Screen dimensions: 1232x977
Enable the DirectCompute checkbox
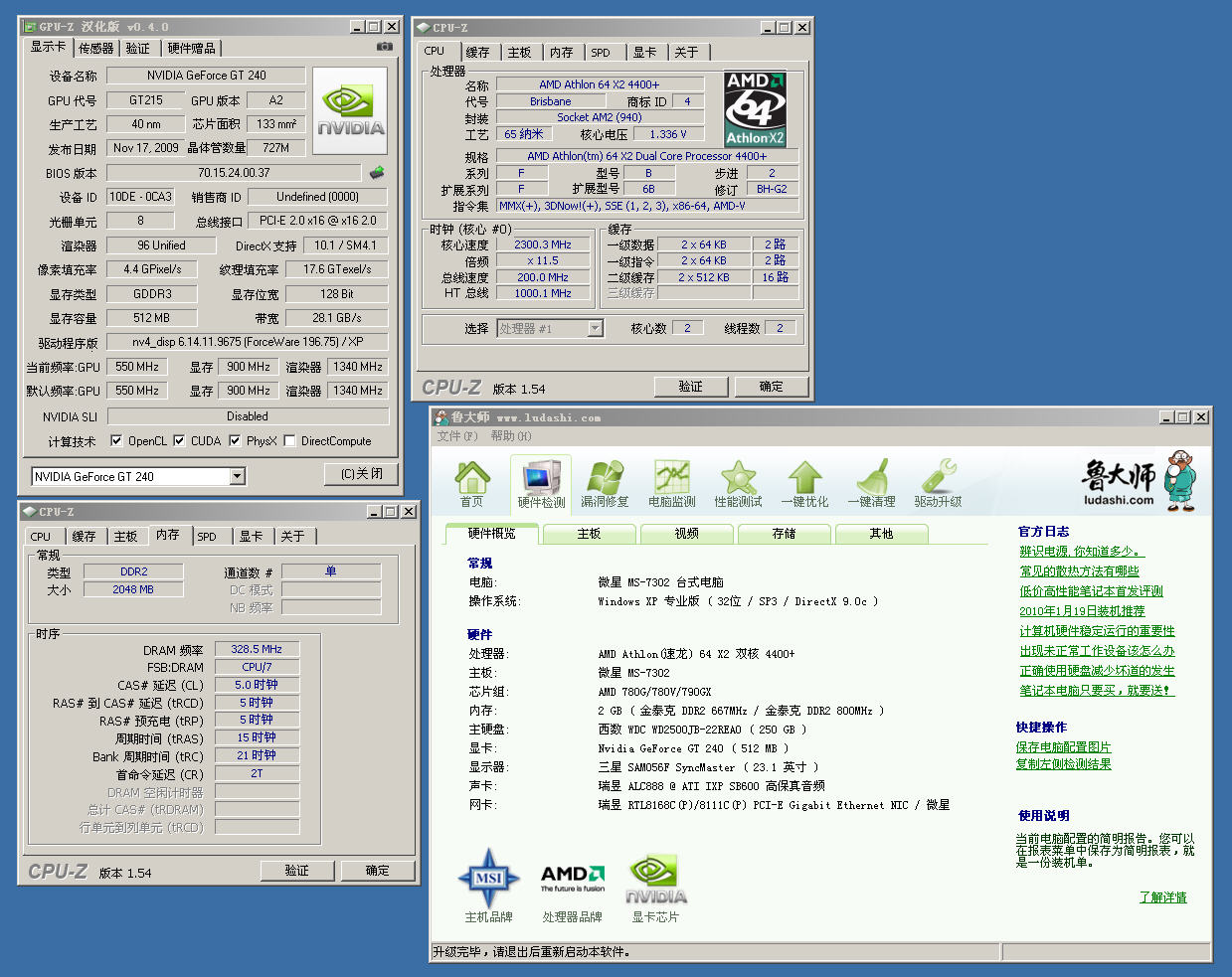coord(289,440)
